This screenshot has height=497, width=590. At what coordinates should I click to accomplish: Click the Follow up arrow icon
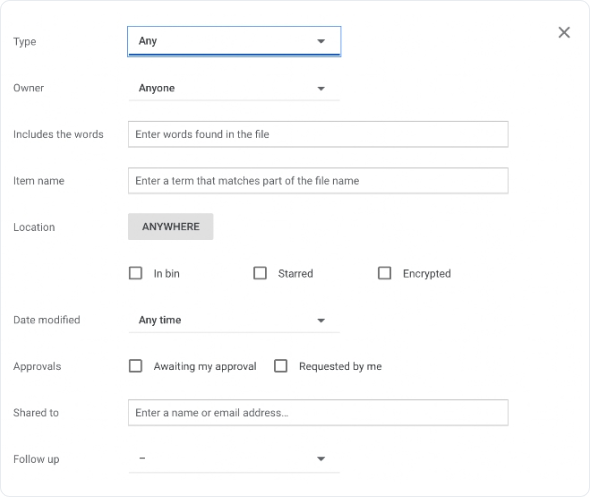point(321,459)
